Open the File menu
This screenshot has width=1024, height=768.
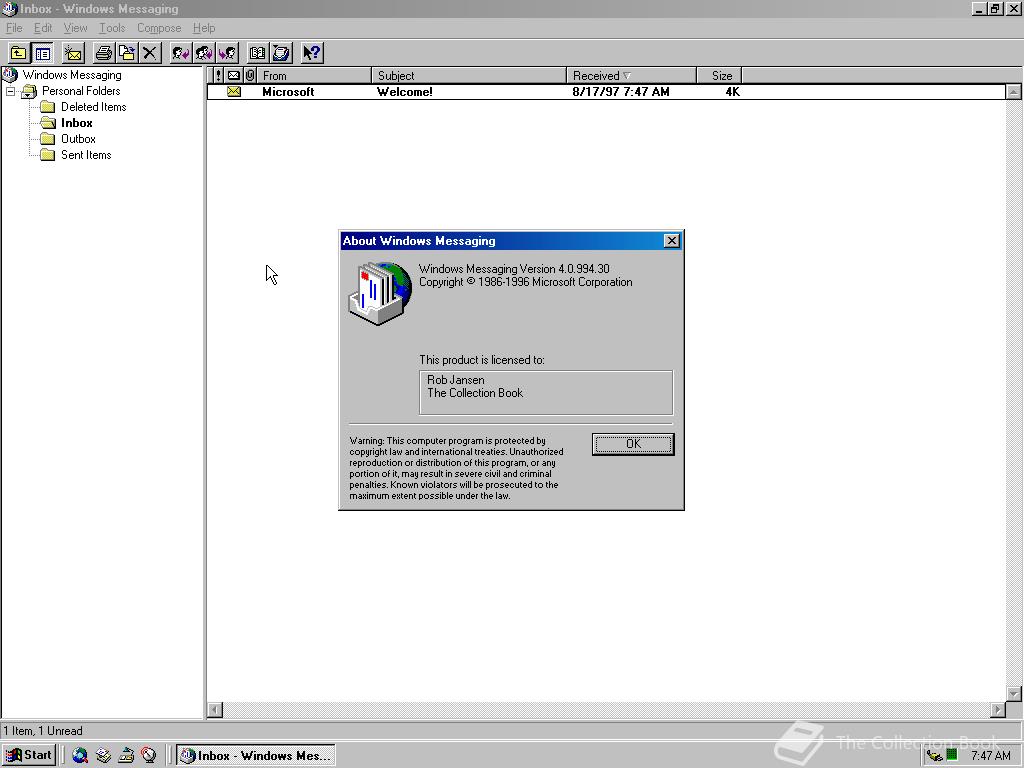point(14,28)
